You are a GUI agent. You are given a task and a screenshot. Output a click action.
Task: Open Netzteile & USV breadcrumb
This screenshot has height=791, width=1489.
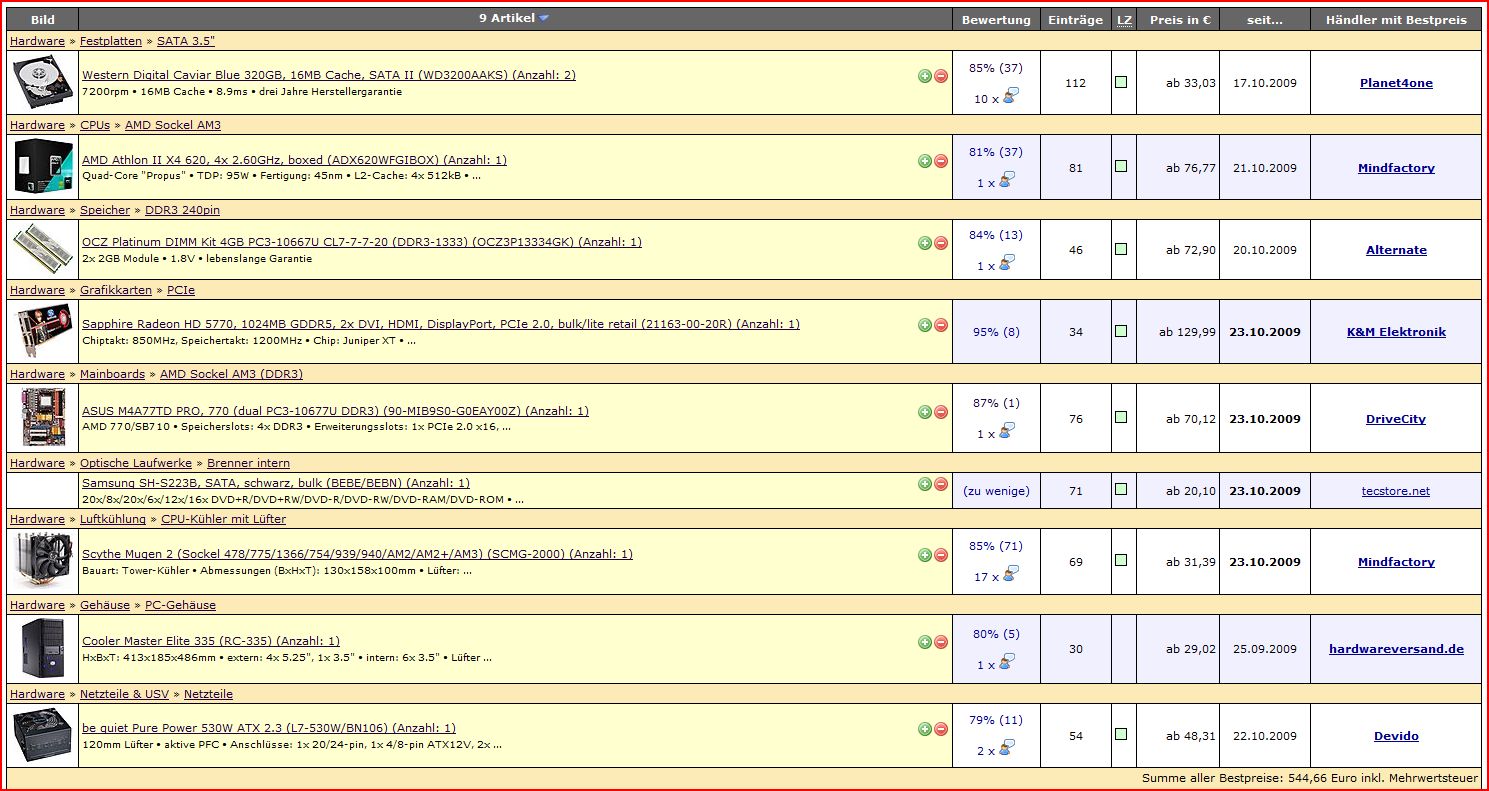point(124,694)
